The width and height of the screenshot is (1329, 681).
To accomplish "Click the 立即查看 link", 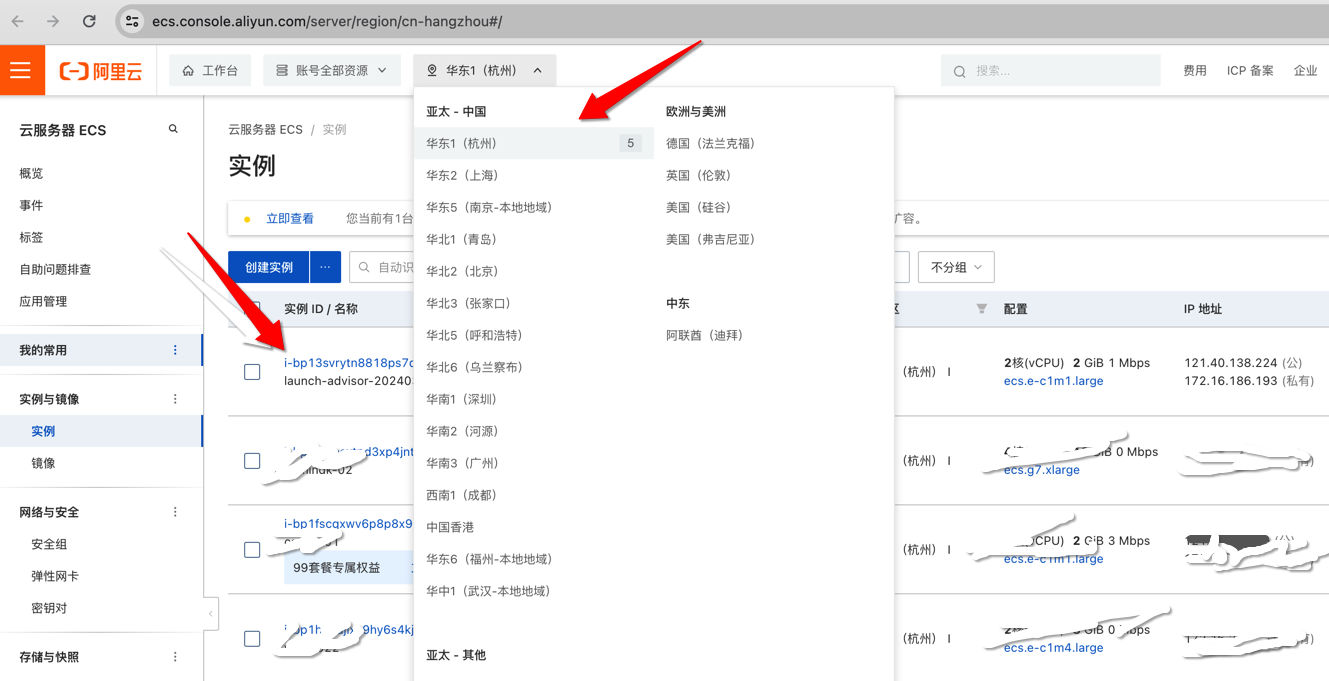I will (x=290, y=218).
